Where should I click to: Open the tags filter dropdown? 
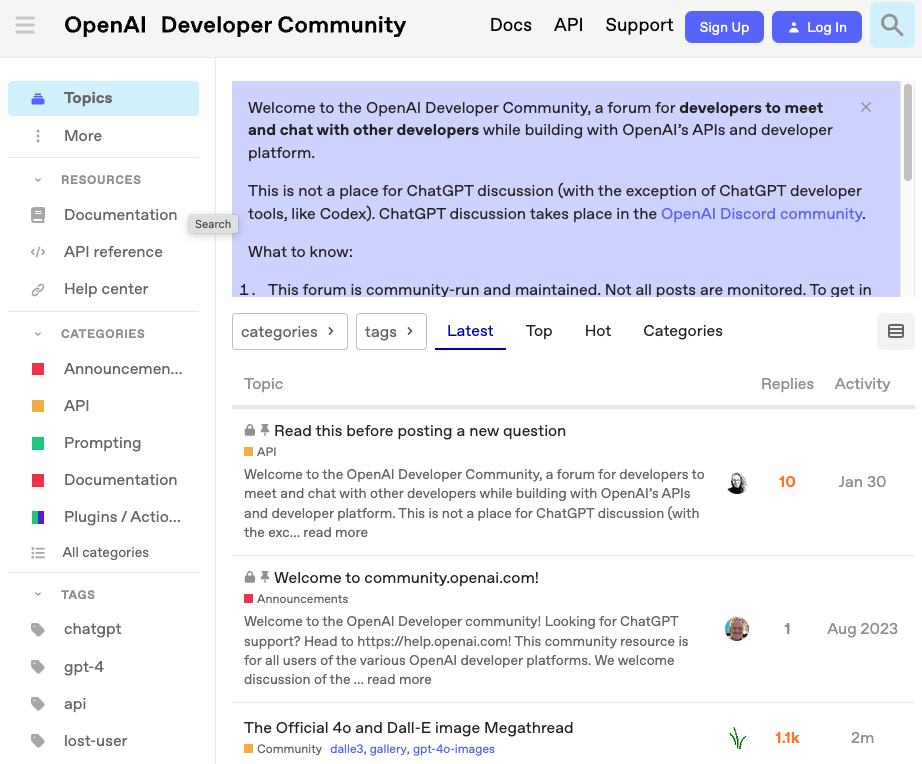pyautogui.click(x=391, y=332)
